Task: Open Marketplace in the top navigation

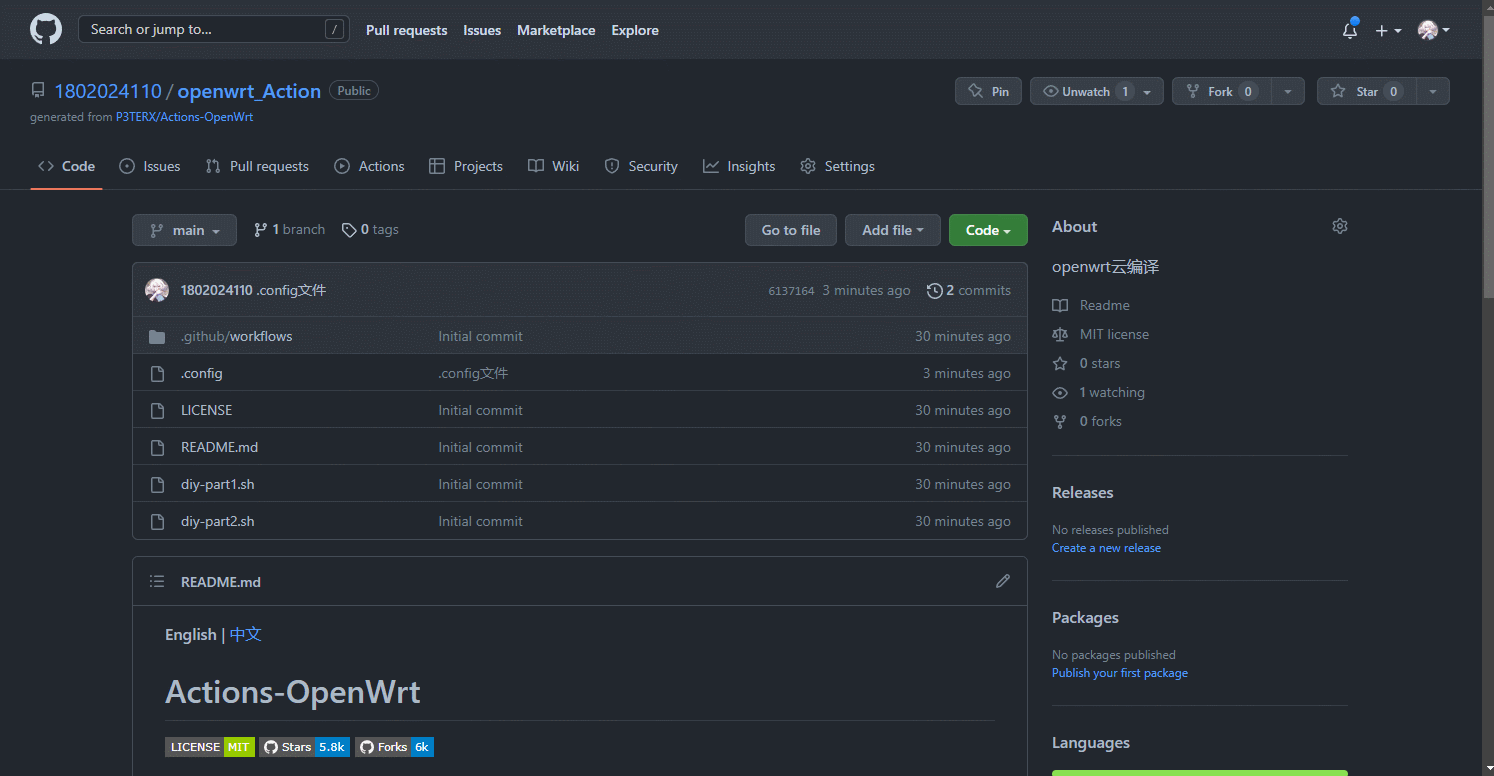Action: 556,30
